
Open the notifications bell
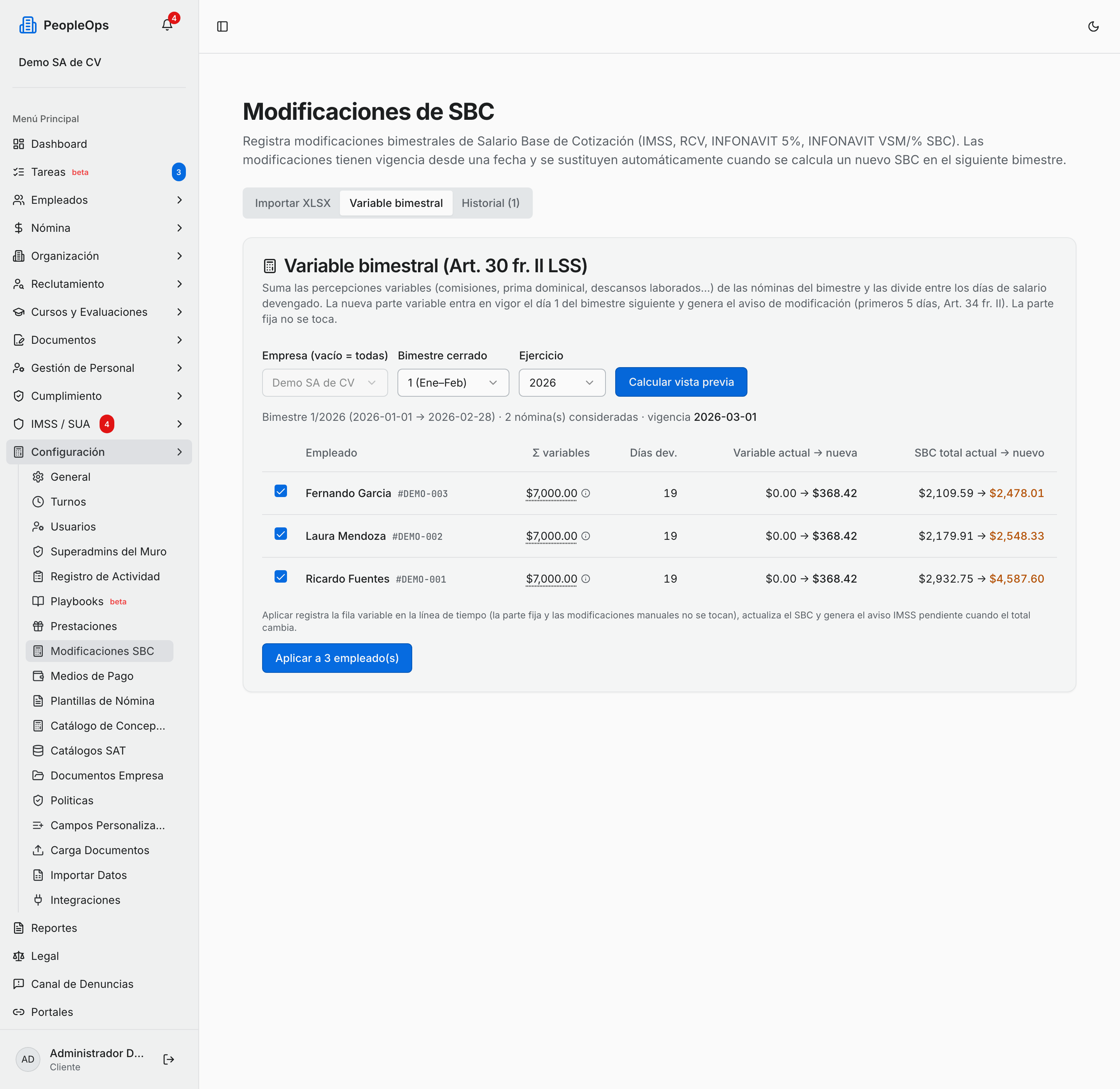coord(167,25)
